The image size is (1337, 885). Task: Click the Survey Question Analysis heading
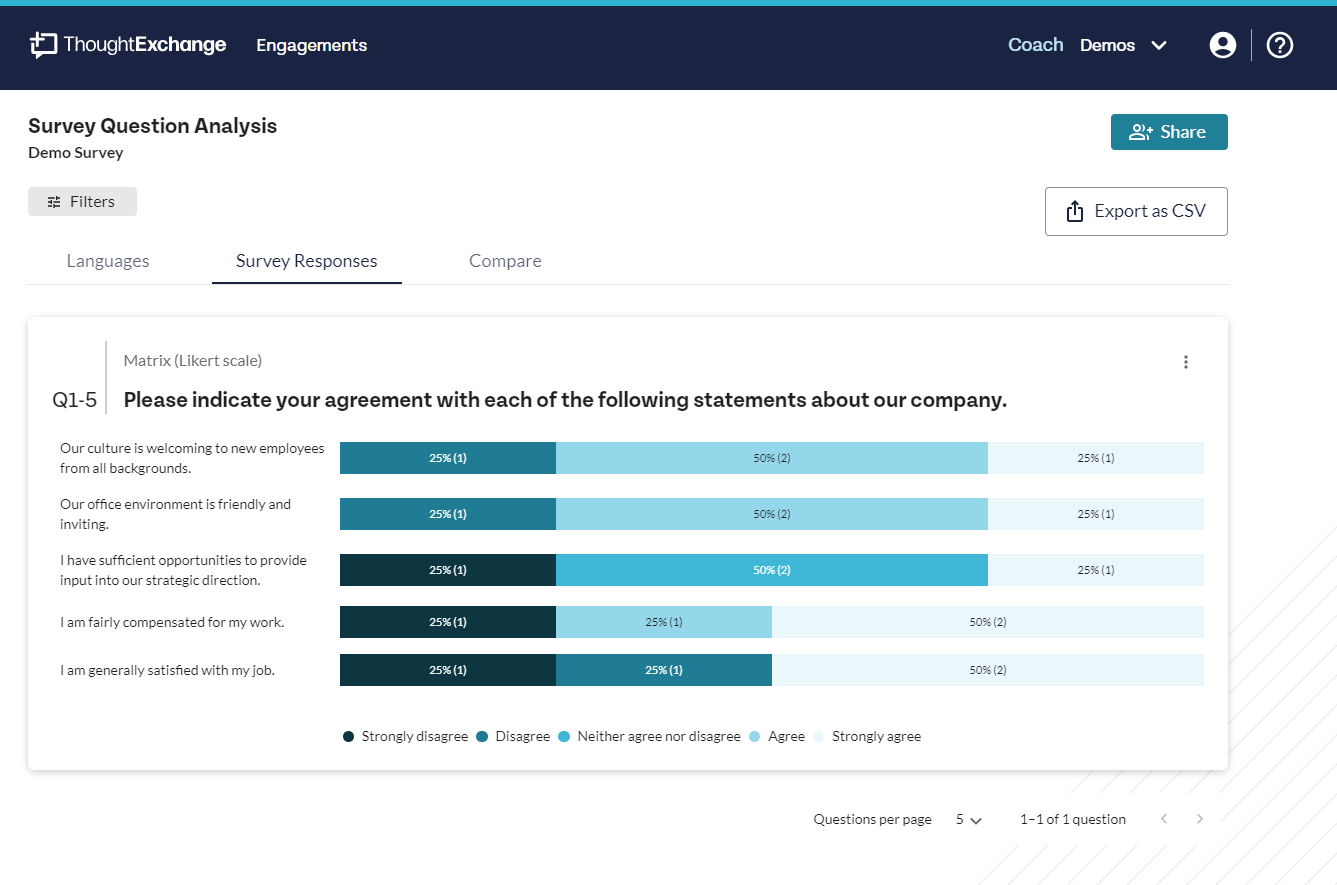[153, 126]
